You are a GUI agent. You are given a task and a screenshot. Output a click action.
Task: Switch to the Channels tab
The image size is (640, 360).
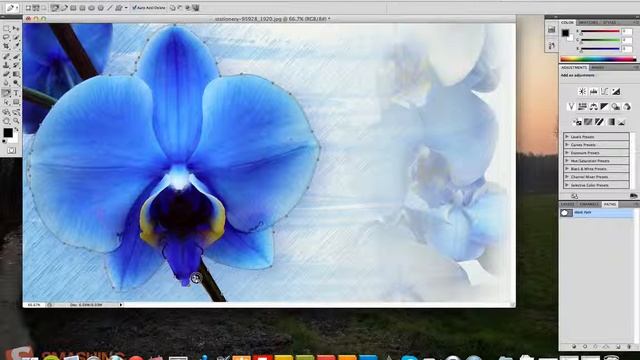pyautogui.click(x=589, y=204)
